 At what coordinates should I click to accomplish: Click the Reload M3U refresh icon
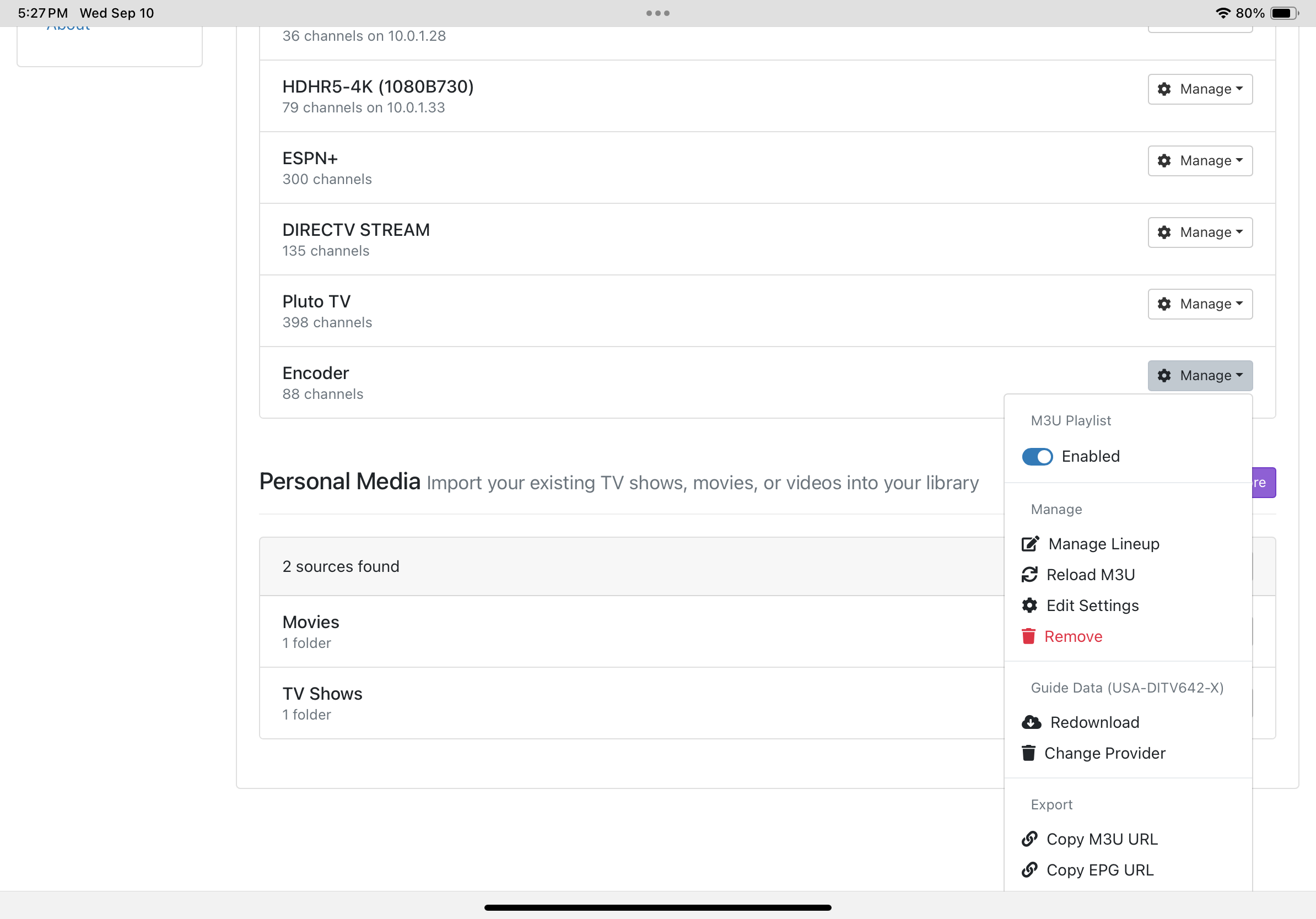click(1029, 575)
